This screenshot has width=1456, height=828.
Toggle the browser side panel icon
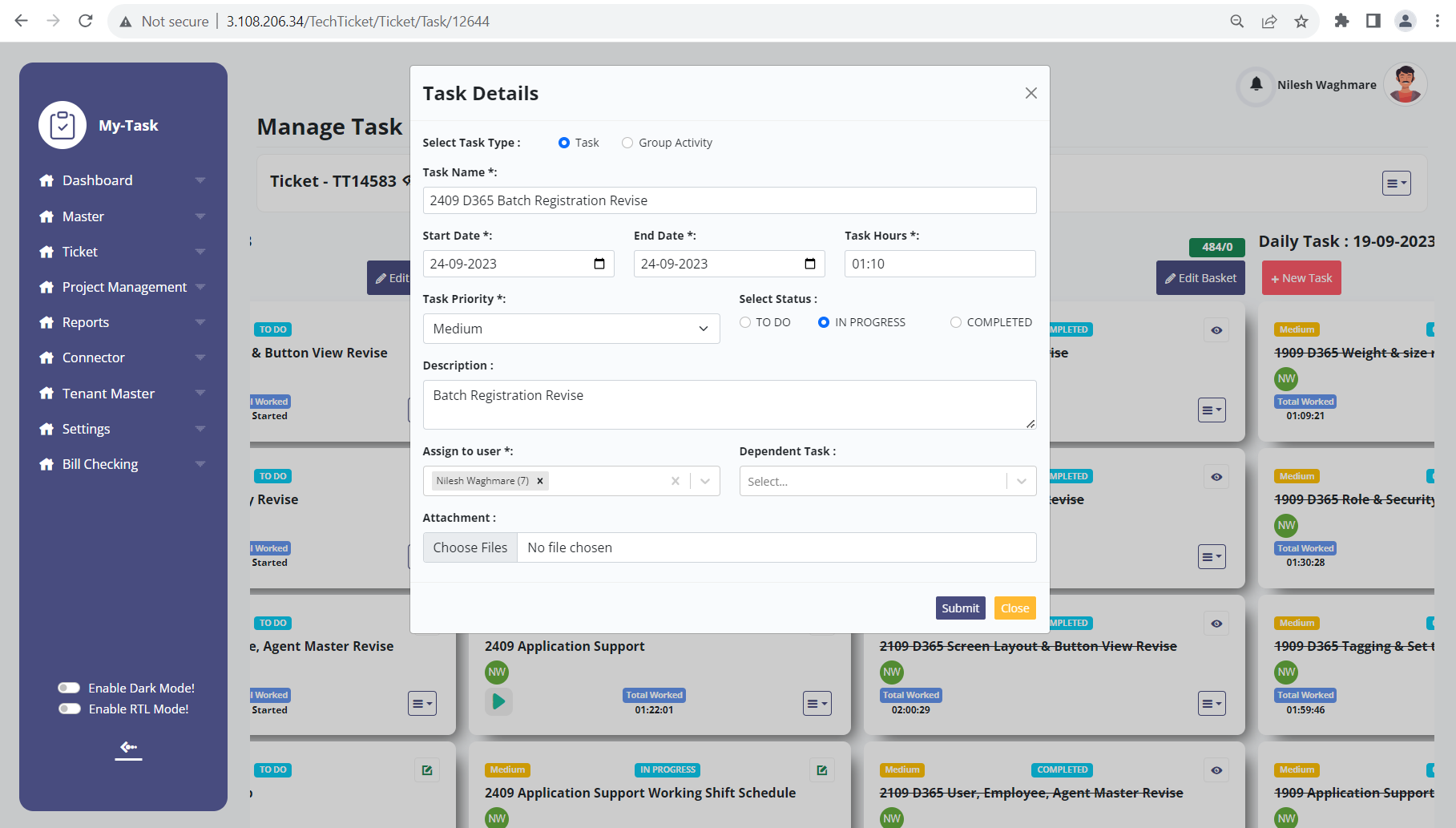point(1373,22)
